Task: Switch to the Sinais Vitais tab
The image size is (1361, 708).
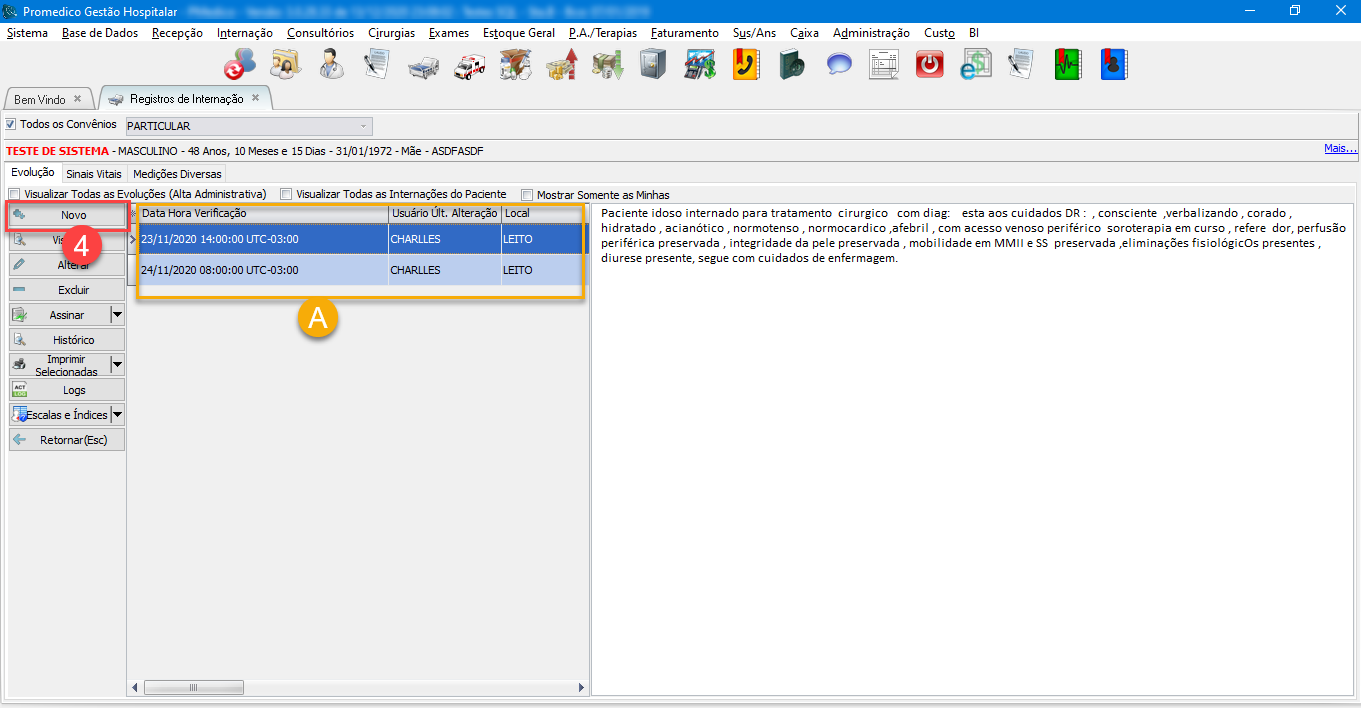Action: (x=94, y=174)
